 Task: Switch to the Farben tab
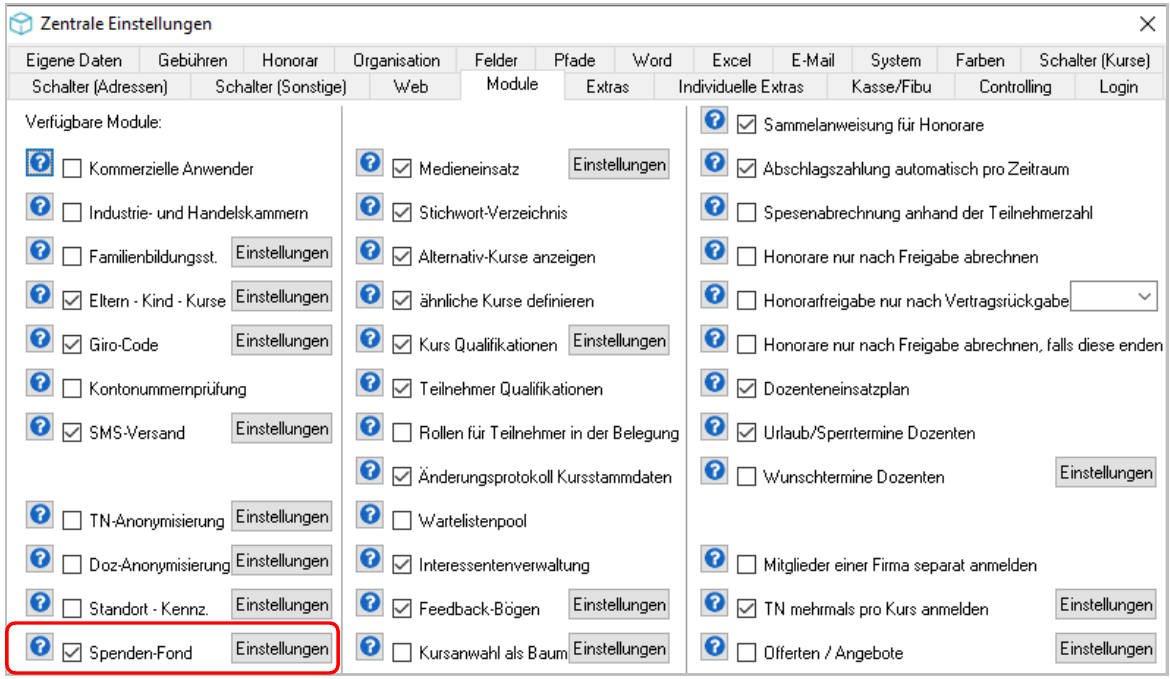(980, 60)
